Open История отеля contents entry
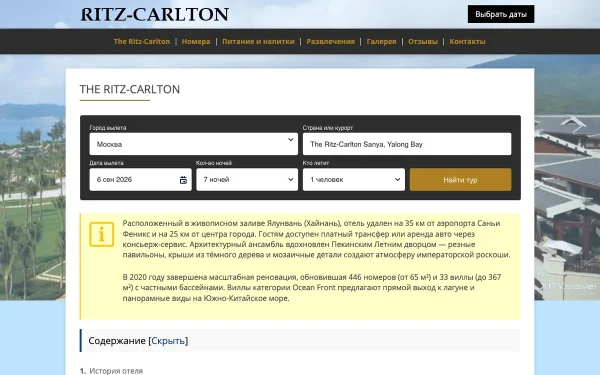 116,371
